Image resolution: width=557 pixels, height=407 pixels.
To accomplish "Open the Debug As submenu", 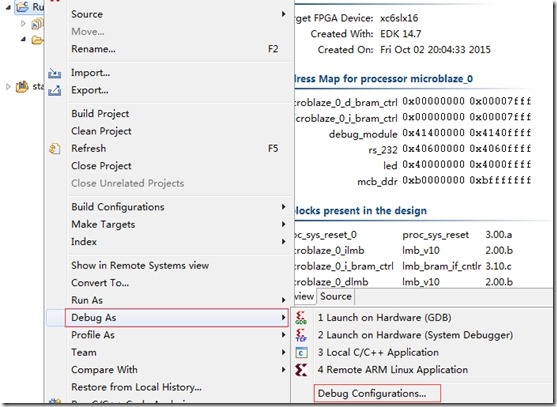I will 176,318.
